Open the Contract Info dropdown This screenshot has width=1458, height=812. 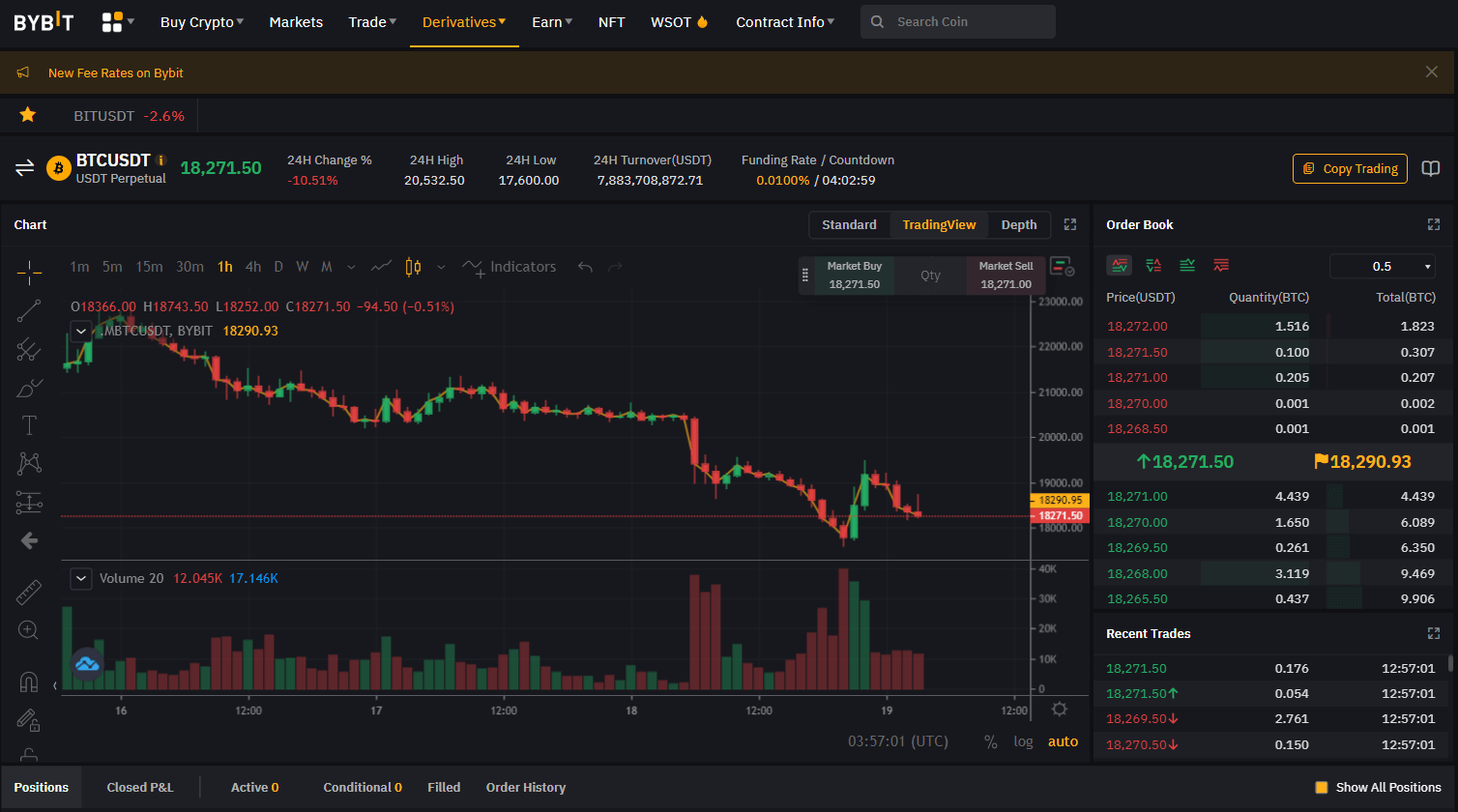785,21
